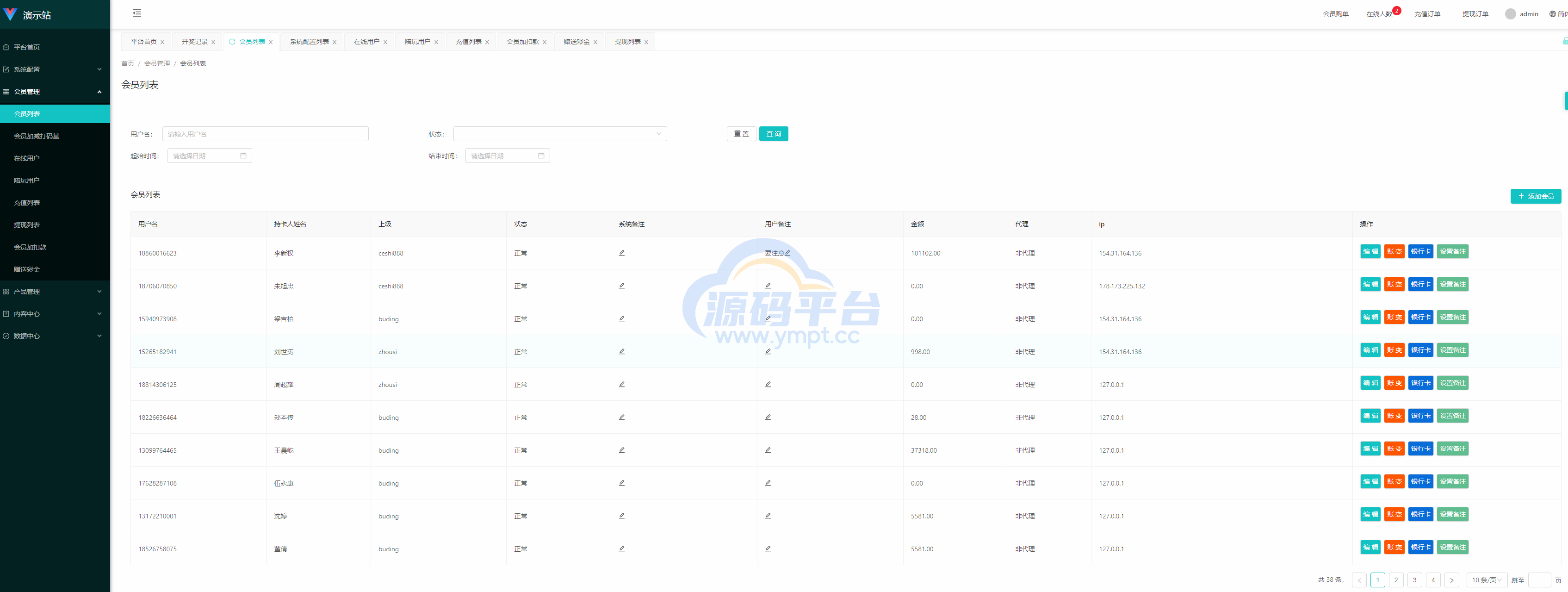Viewport: 1568px width, 592px height.
Task: Go to page 4
Action: 1433,580
